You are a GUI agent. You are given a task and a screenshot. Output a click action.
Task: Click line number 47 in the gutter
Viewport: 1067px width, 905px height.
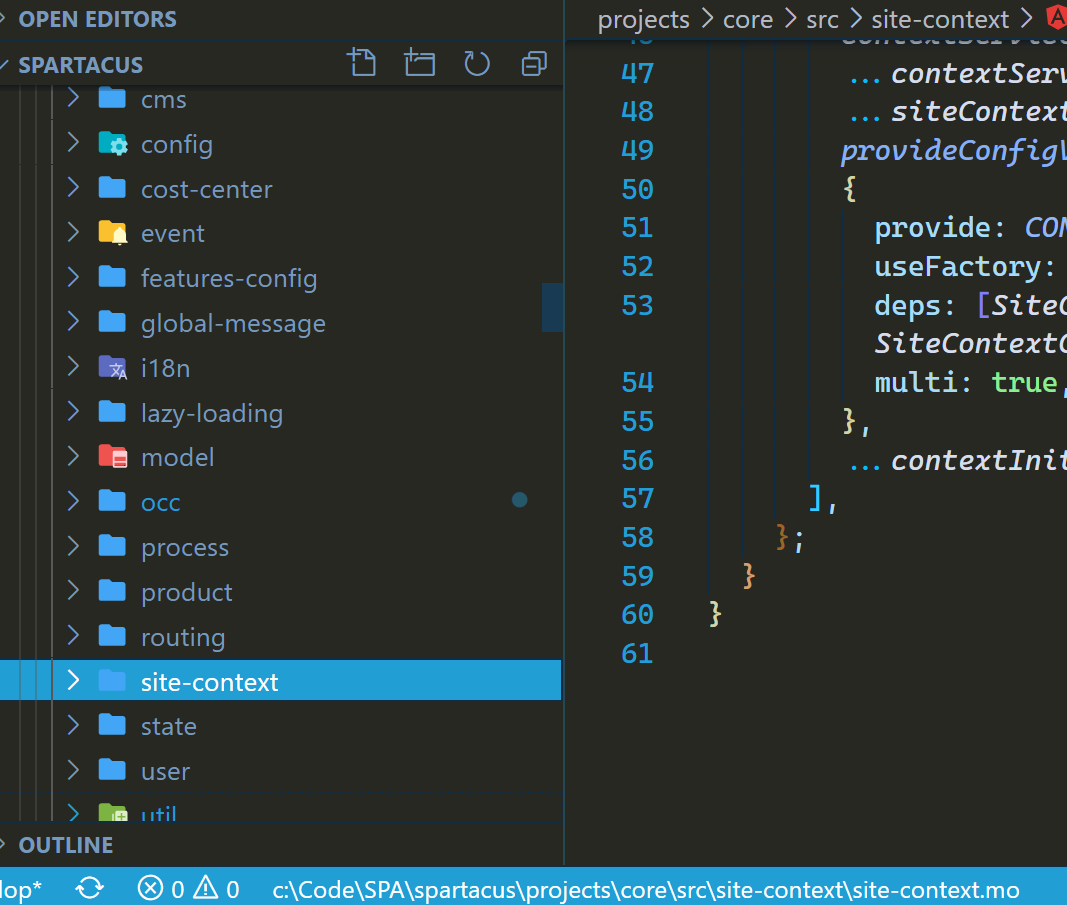(637, 73)
